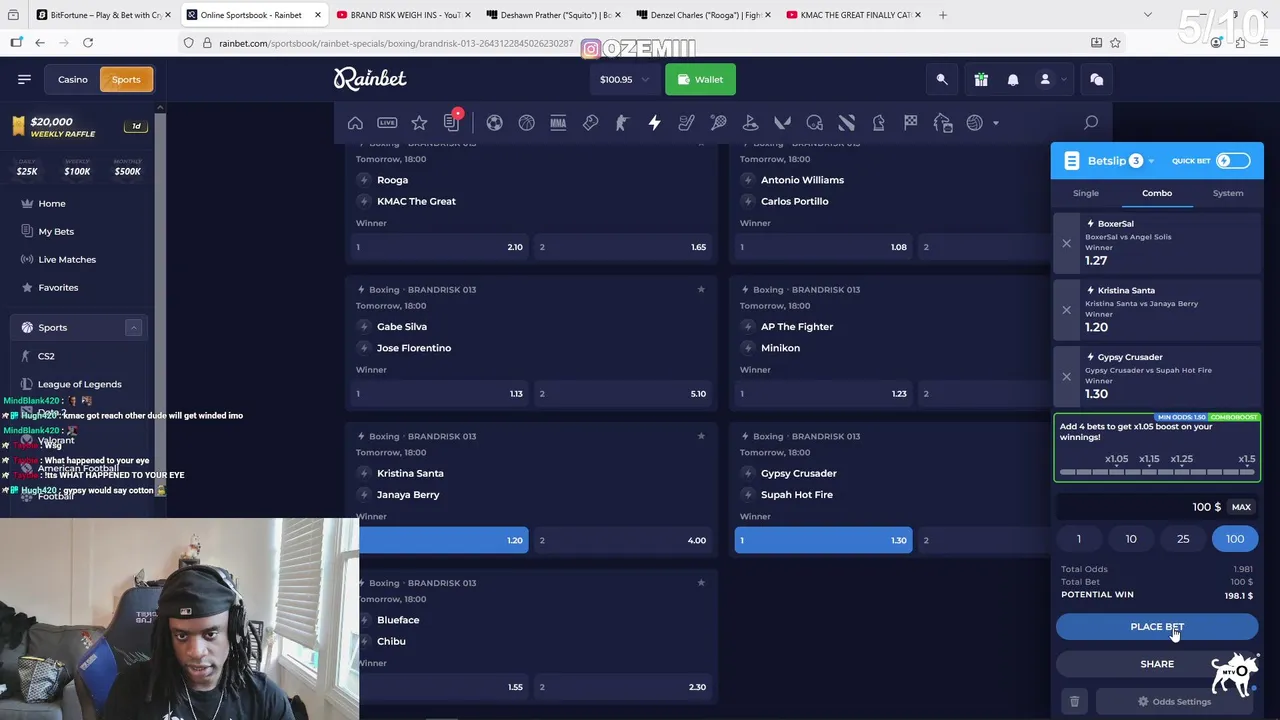Image resolution: width=1280 pixels, height=720 pixels.
Task: Switch to Sports mode
Action: click(126, 79)
